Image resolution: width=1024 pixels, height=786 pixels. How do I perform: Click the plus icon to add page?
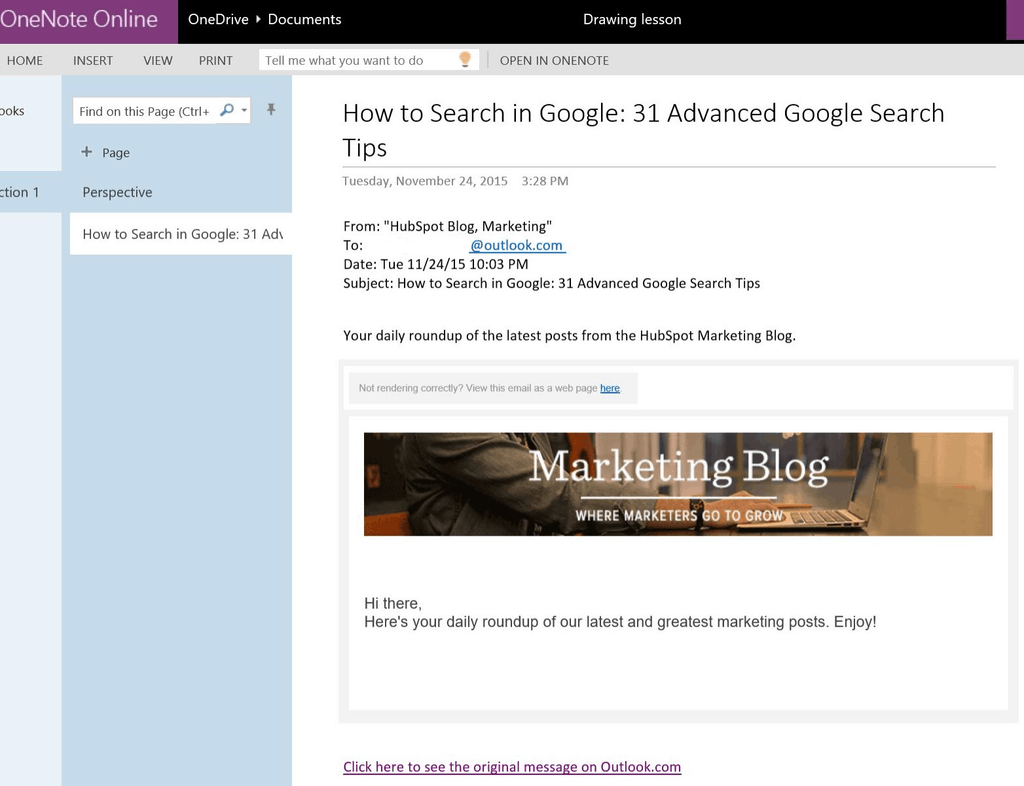coord(86,152)
